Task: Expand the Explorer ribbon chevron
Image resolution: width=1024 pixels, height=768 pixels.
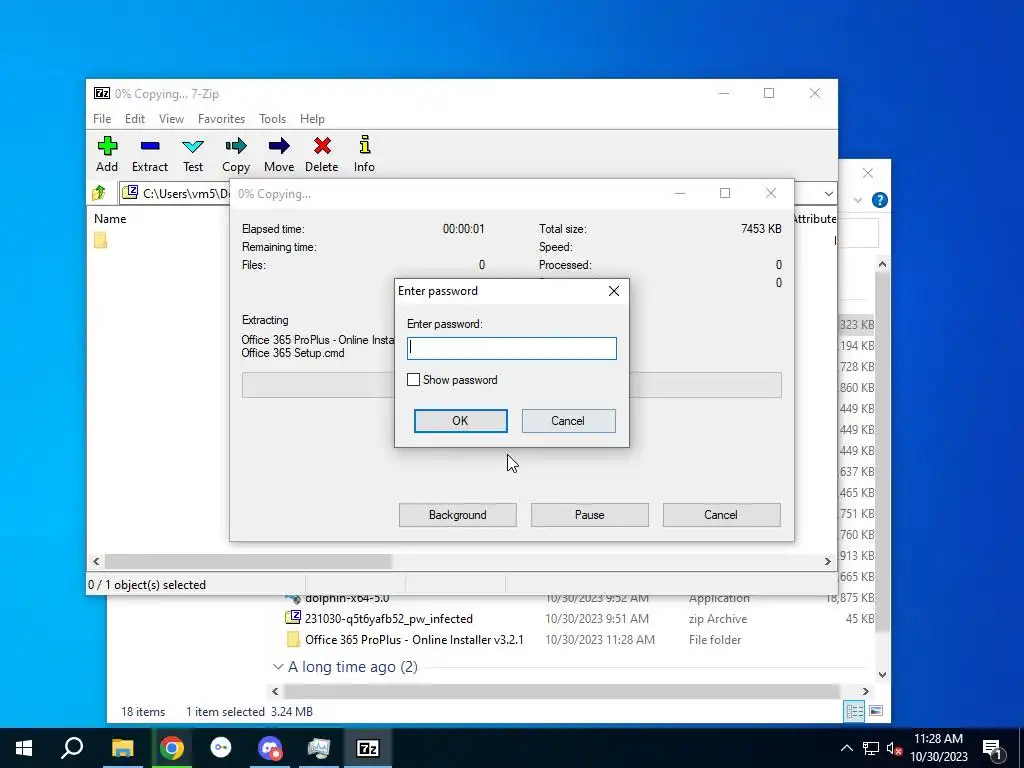Action: [858, 200]
